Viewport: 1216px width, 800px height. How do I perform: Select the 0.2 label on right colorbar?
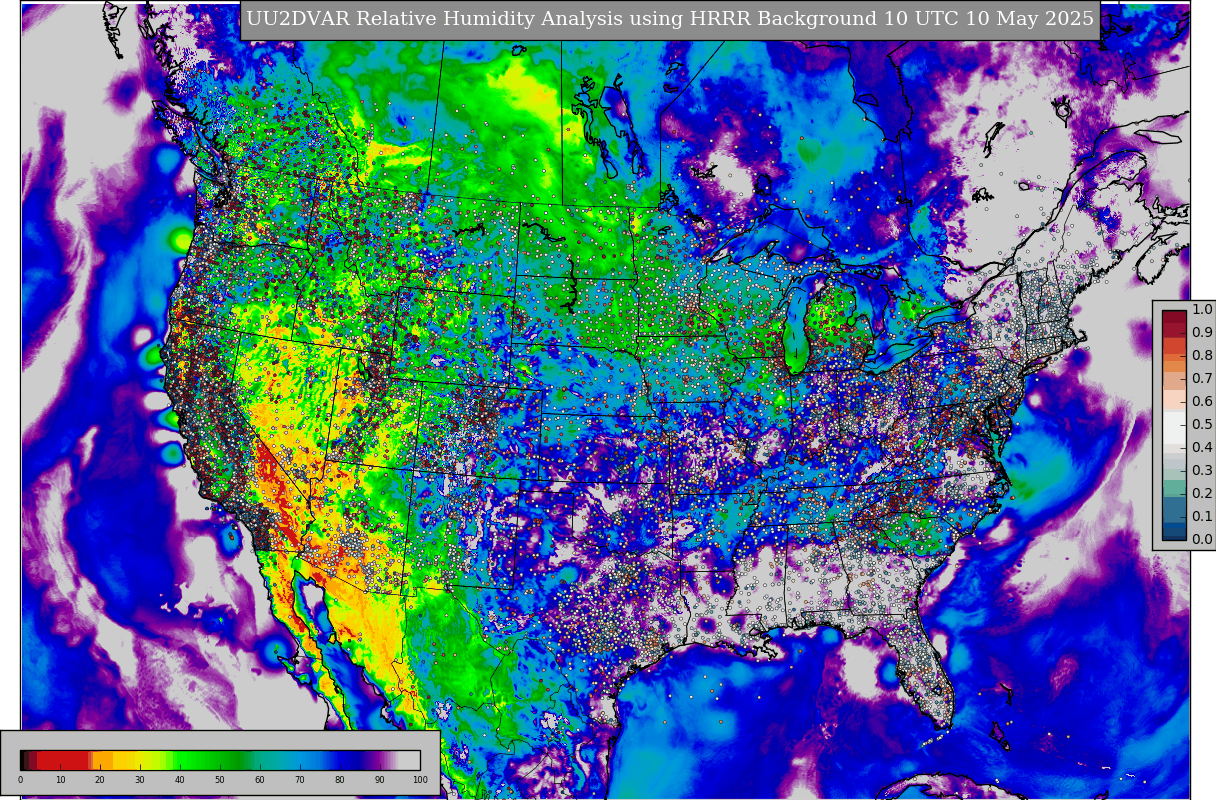tap(1202, 493)
